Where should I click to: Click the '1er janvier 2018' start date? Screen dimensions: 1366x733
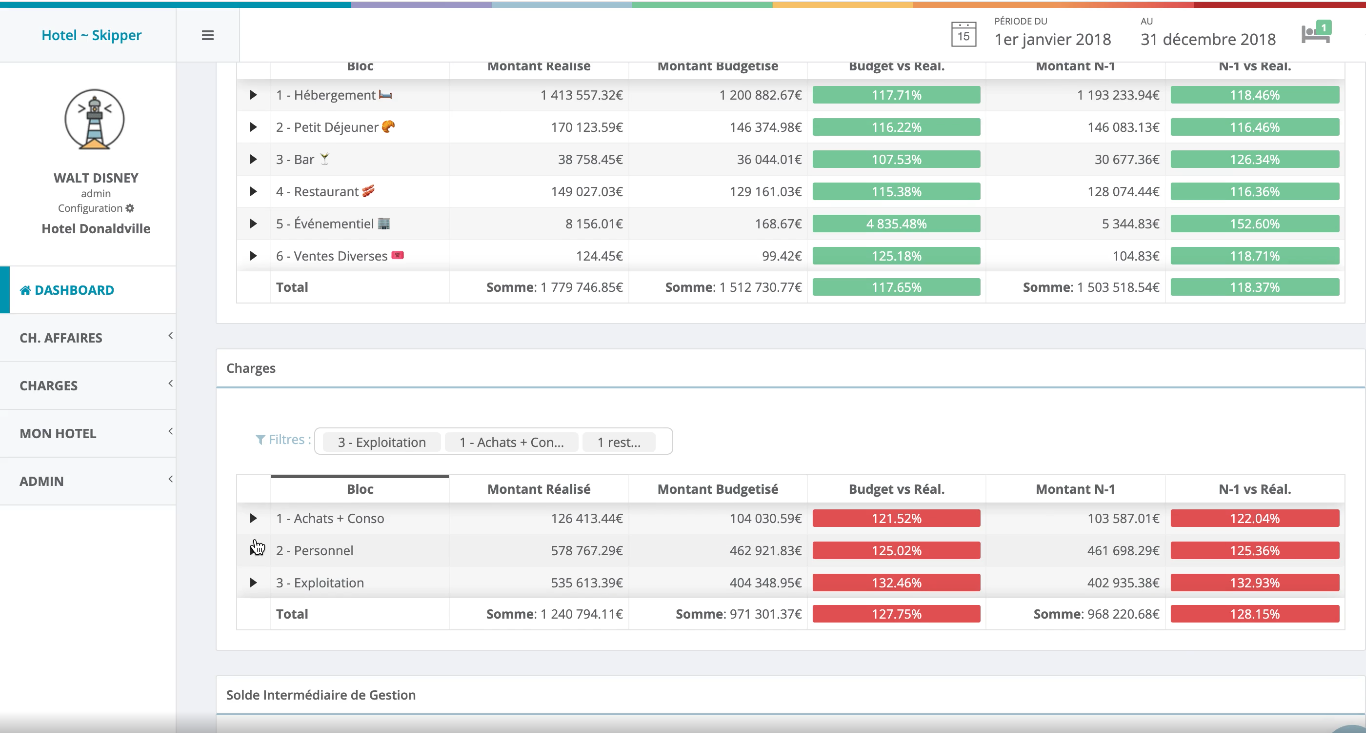1052,39
